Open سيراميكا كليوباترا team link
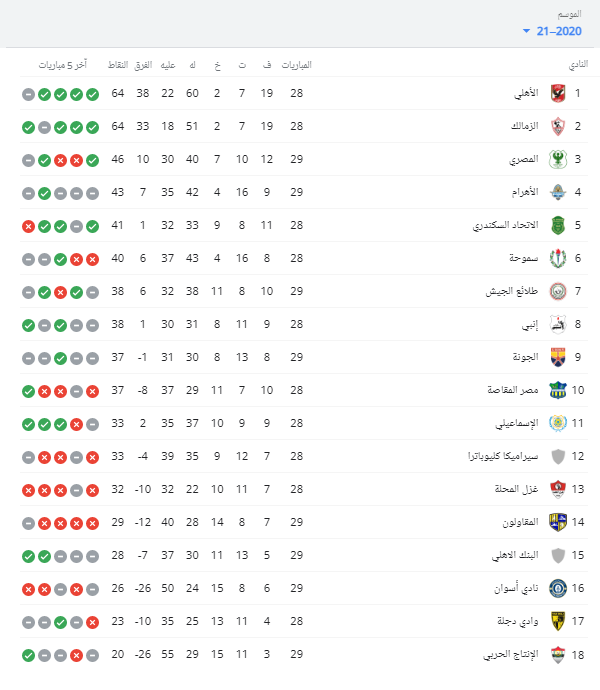 (490, 456)
